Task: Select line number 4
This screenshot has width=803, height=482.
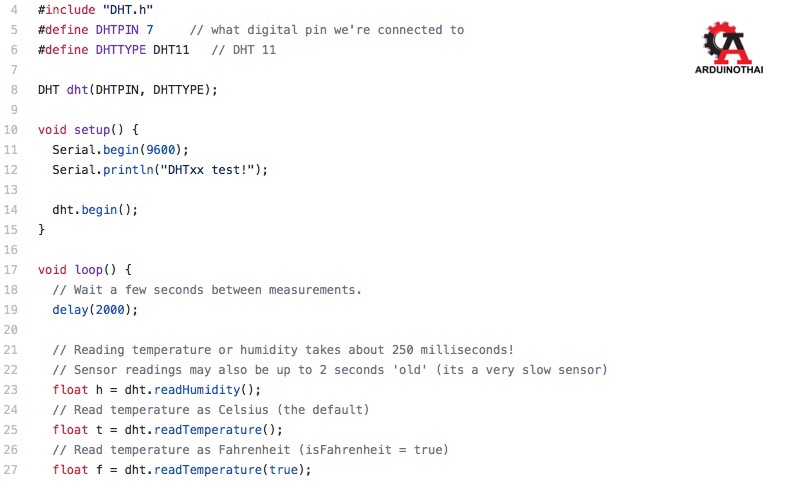Action: pyautogui.click(x=14, y=10)
